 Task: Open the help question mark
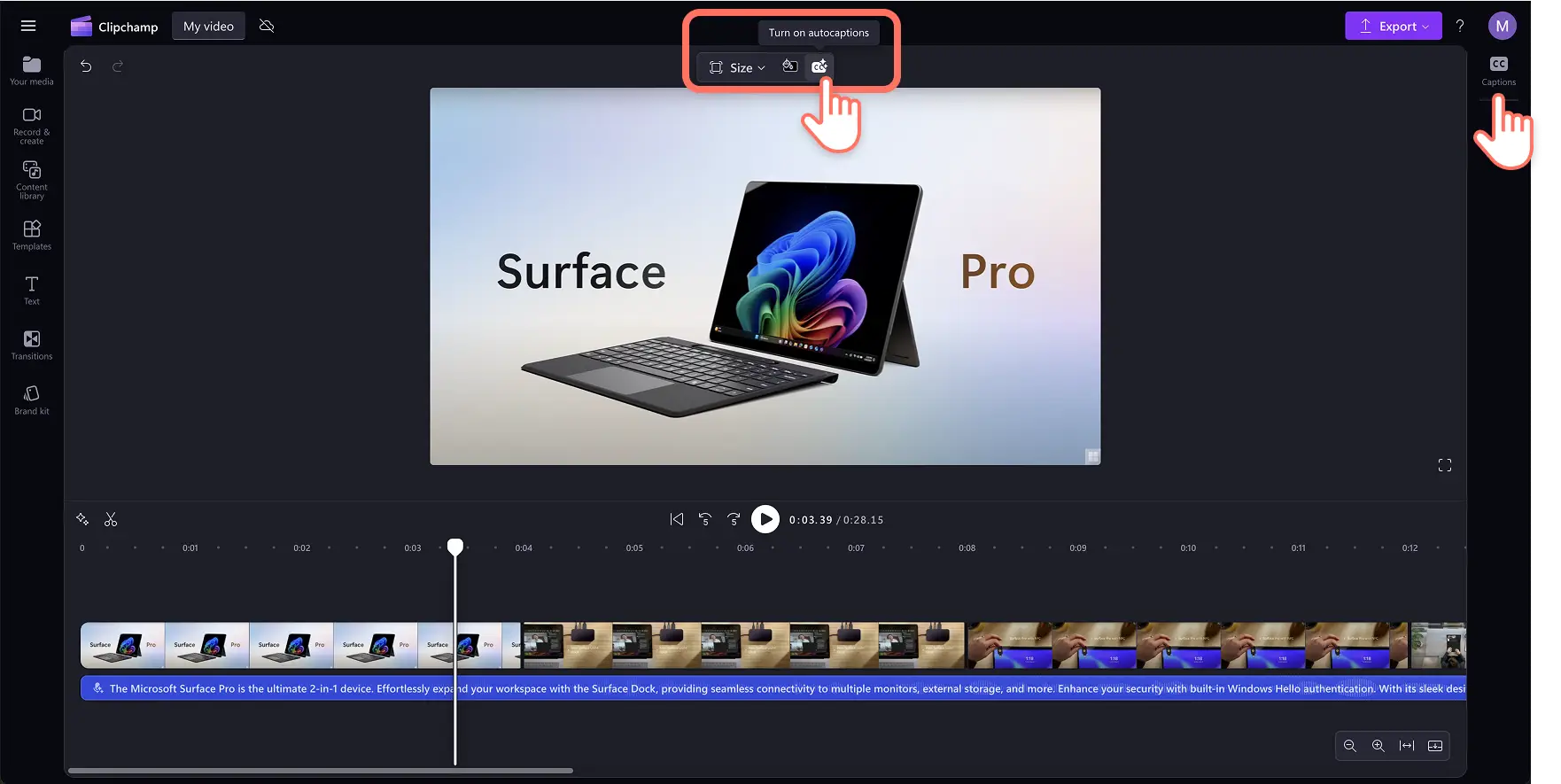(1460, 26)
